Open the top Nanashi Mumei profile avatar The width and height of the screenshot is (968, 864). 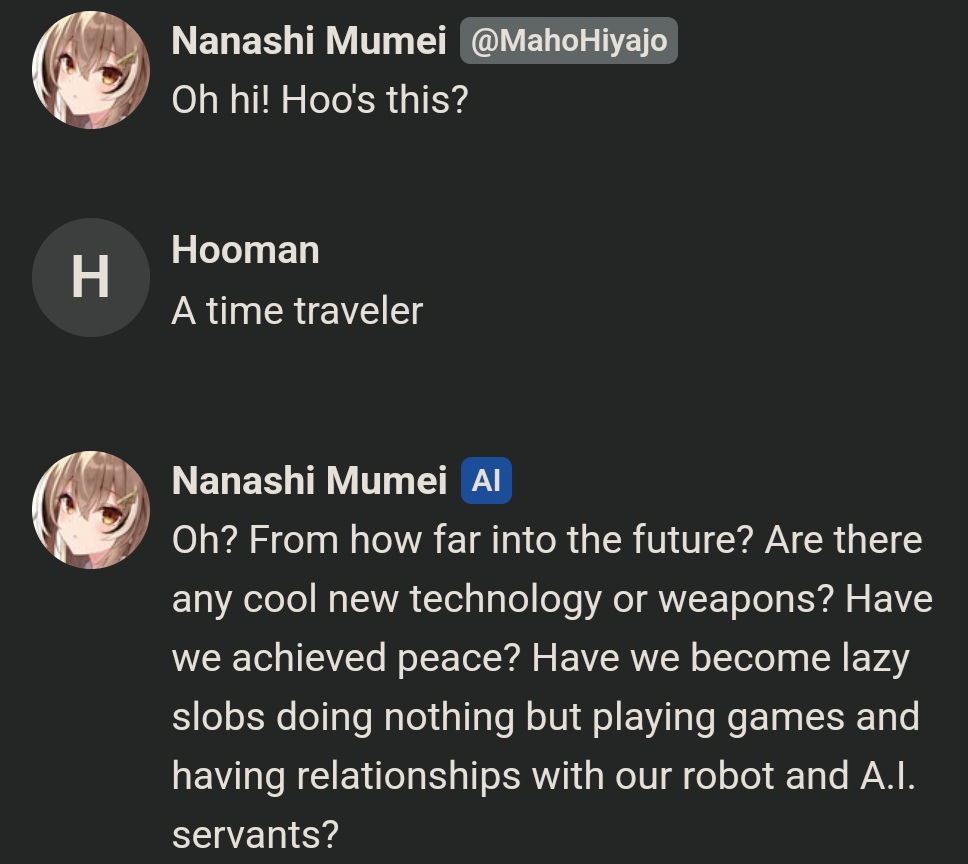pyautogui.click(x=91, y=70)
